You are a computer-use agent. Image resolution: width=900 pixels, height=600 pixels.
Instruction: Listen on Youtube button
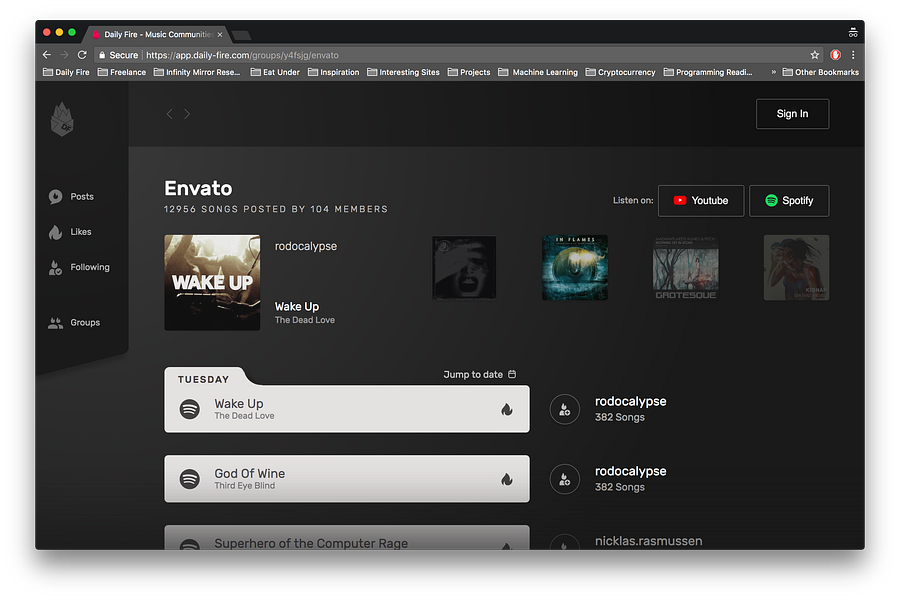tap(701, 200)
